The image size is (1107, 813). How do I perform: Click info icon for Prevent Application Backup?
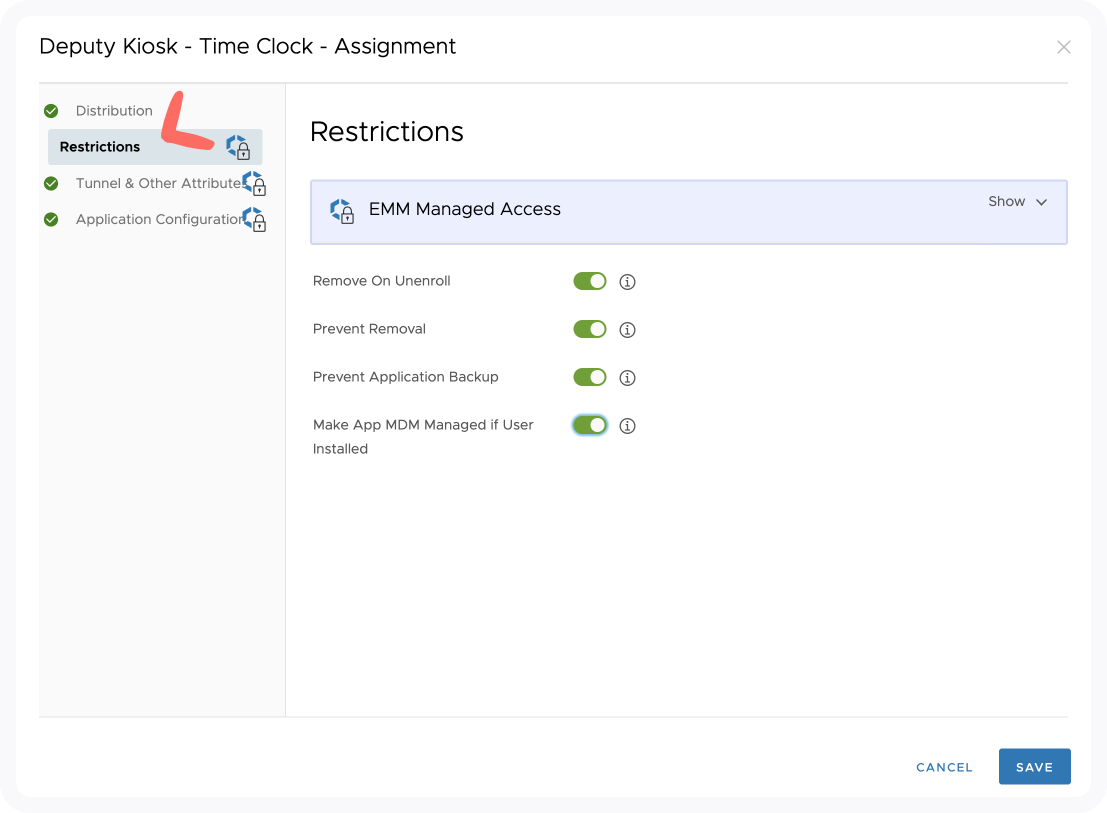[628, 378]
